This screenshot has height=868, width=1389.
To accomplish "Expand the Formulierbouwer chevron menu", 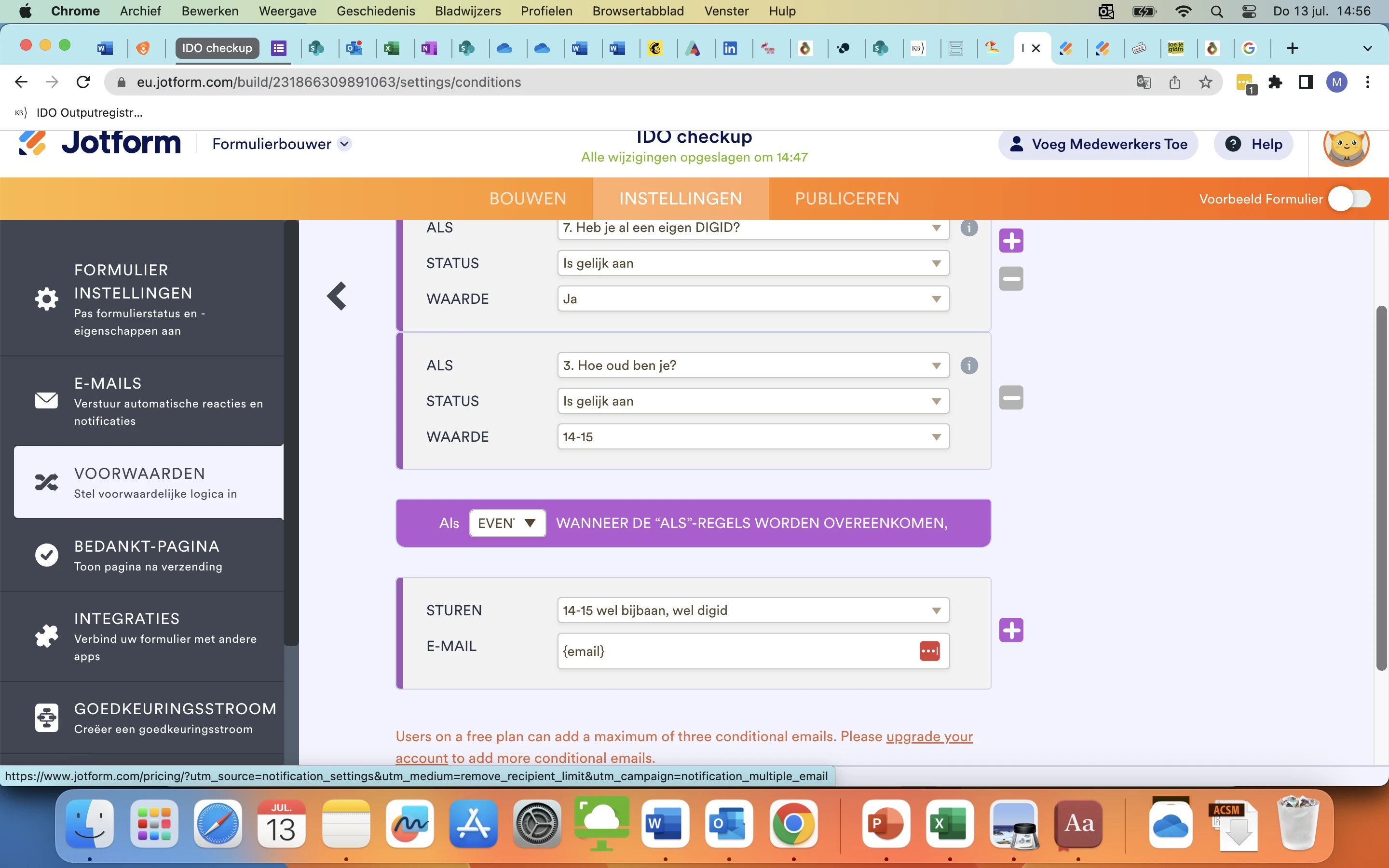I will coord(344,144).
